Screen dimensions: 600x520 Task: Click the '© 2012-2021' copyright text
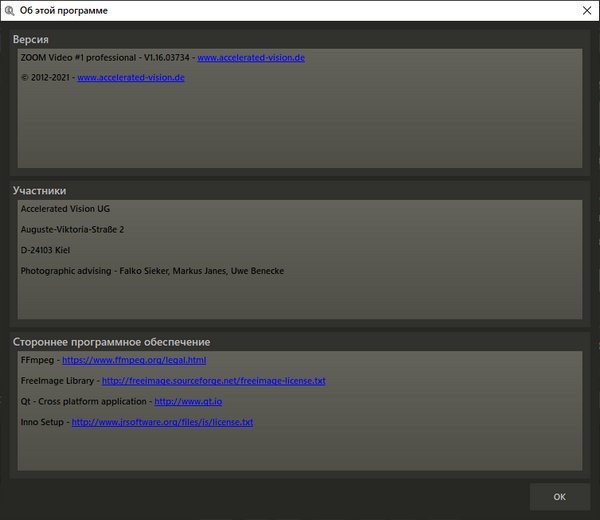point(45,78)
